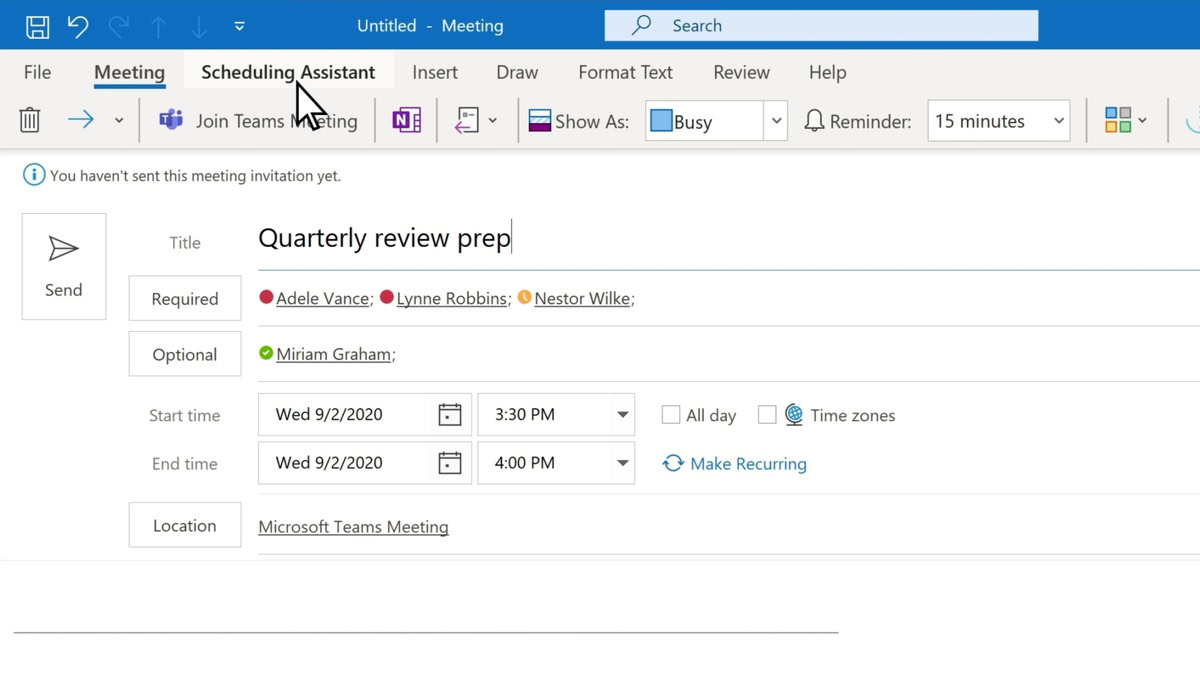Viewport: 1200px width, 675px height.
Task: Expand the Show As Busy dropdown
Action: click(776, 121)
